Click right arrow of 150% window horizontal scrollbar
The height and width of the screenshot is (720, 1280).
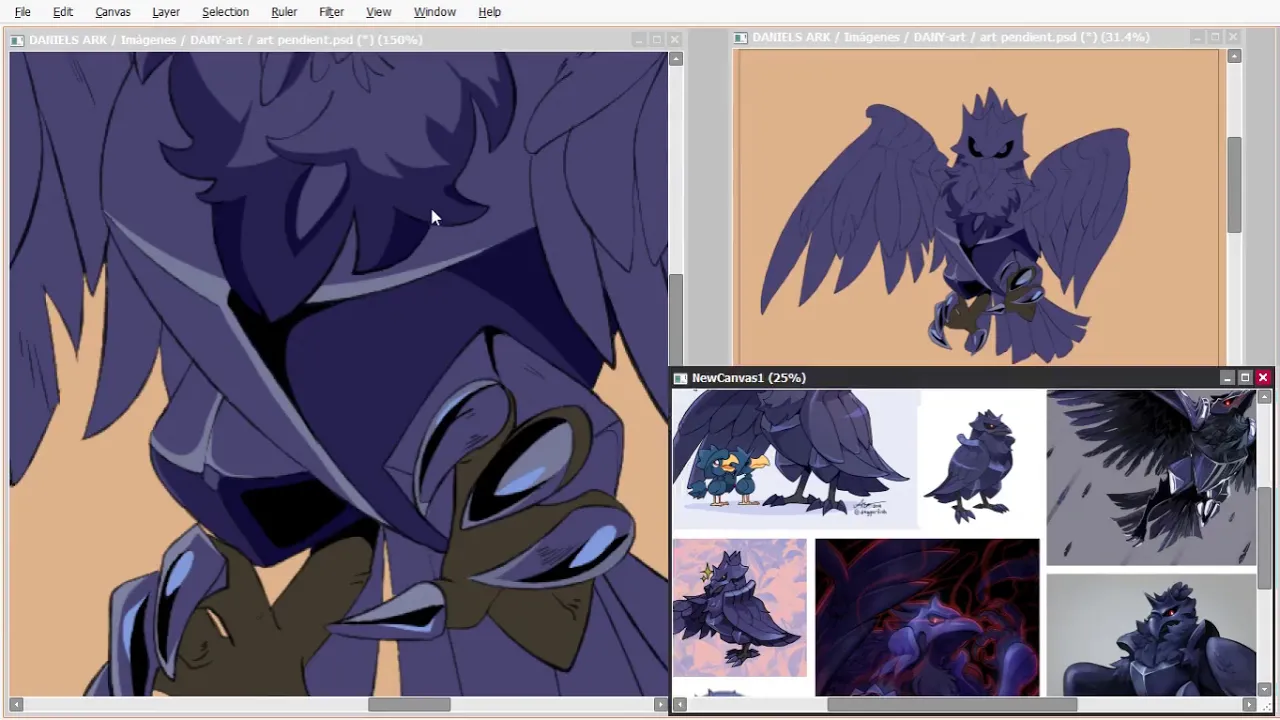coord(660,705)
